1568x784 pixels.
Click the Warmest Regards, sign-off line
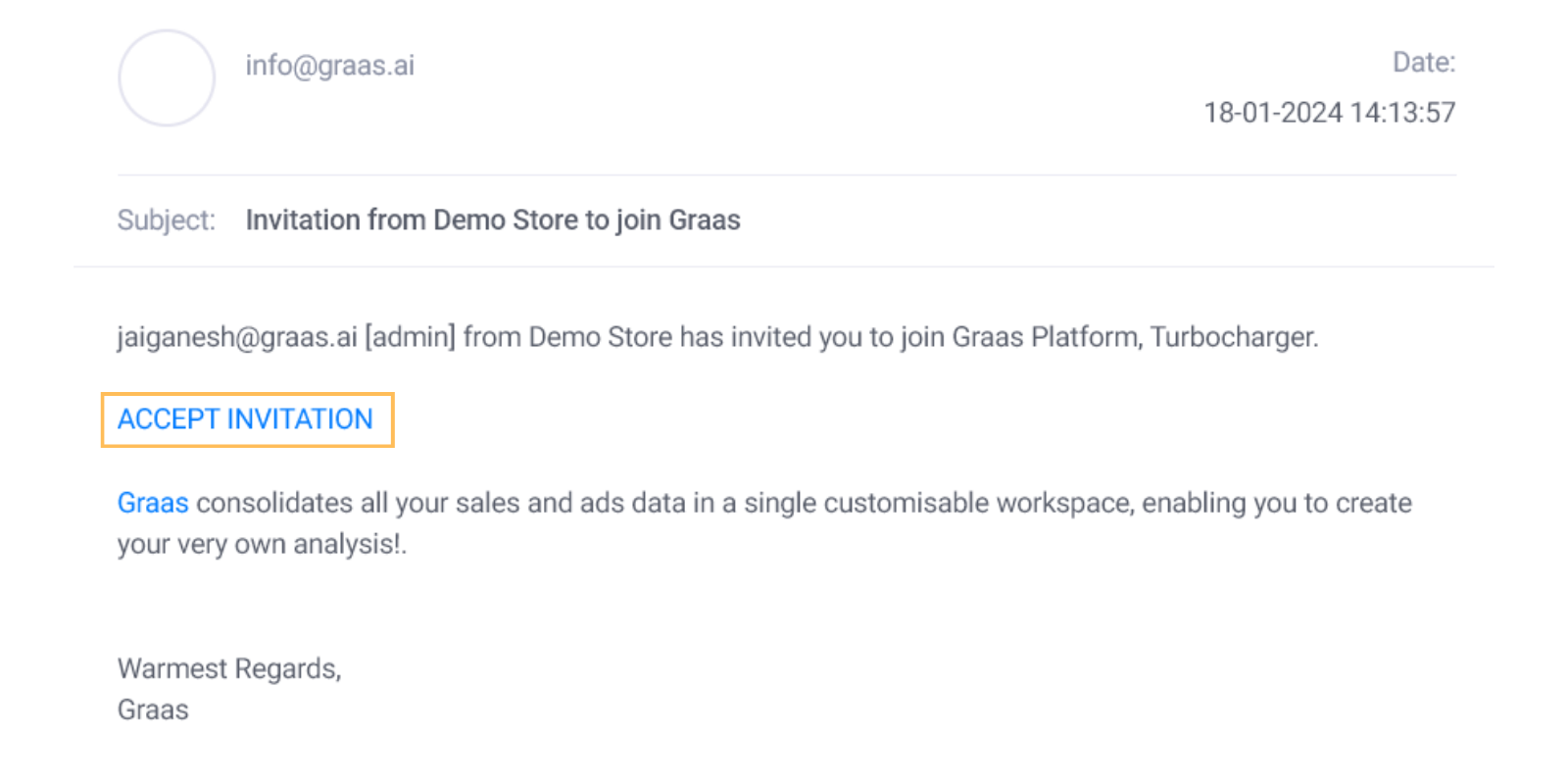pos(229,669)
